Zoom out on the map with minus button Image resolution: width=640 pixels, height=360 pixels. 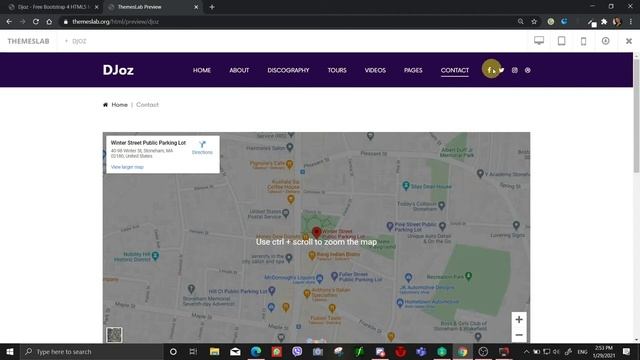click(x=519, y=335)
